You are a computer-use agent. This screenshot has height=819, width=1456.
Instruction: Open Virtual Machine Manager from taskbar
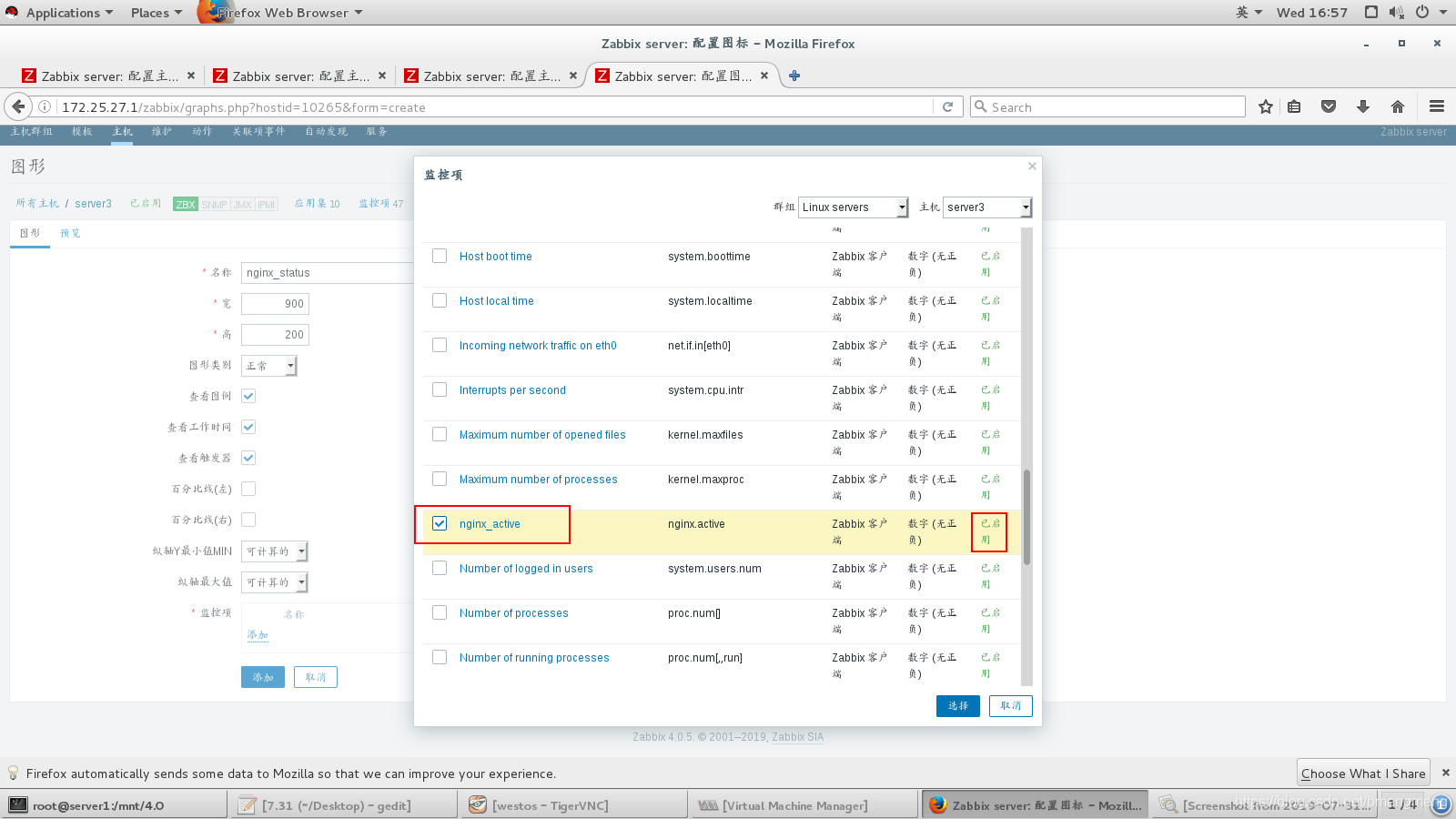point(804,805)
